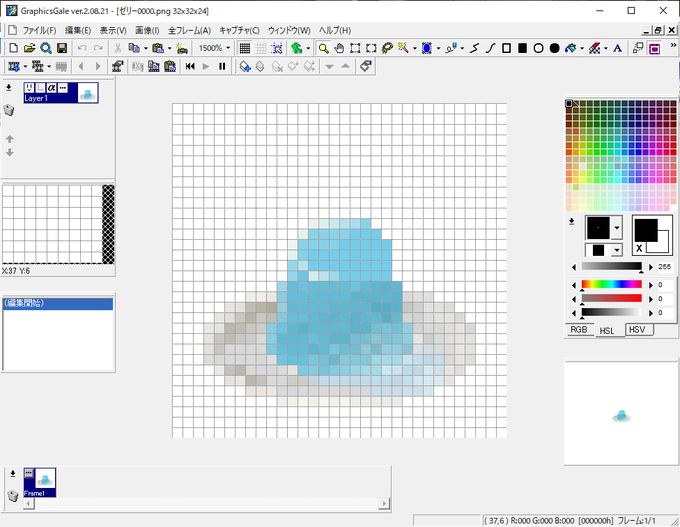Expand the Pen tool options arrow
This screenshot has width=680, height=527.
click(462, 48)
